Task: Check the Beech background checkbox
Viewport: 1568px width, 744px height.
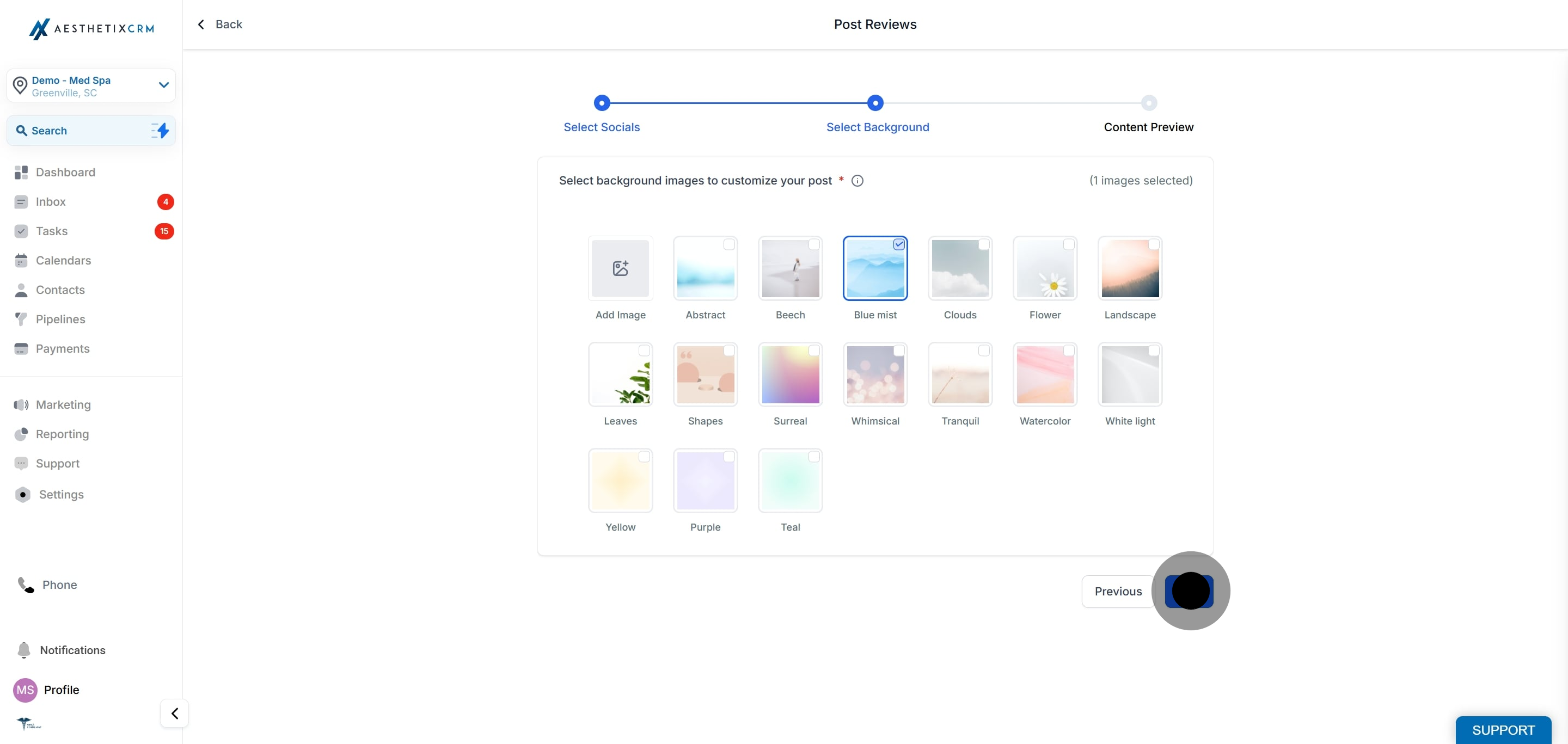Action: point(814,244)
